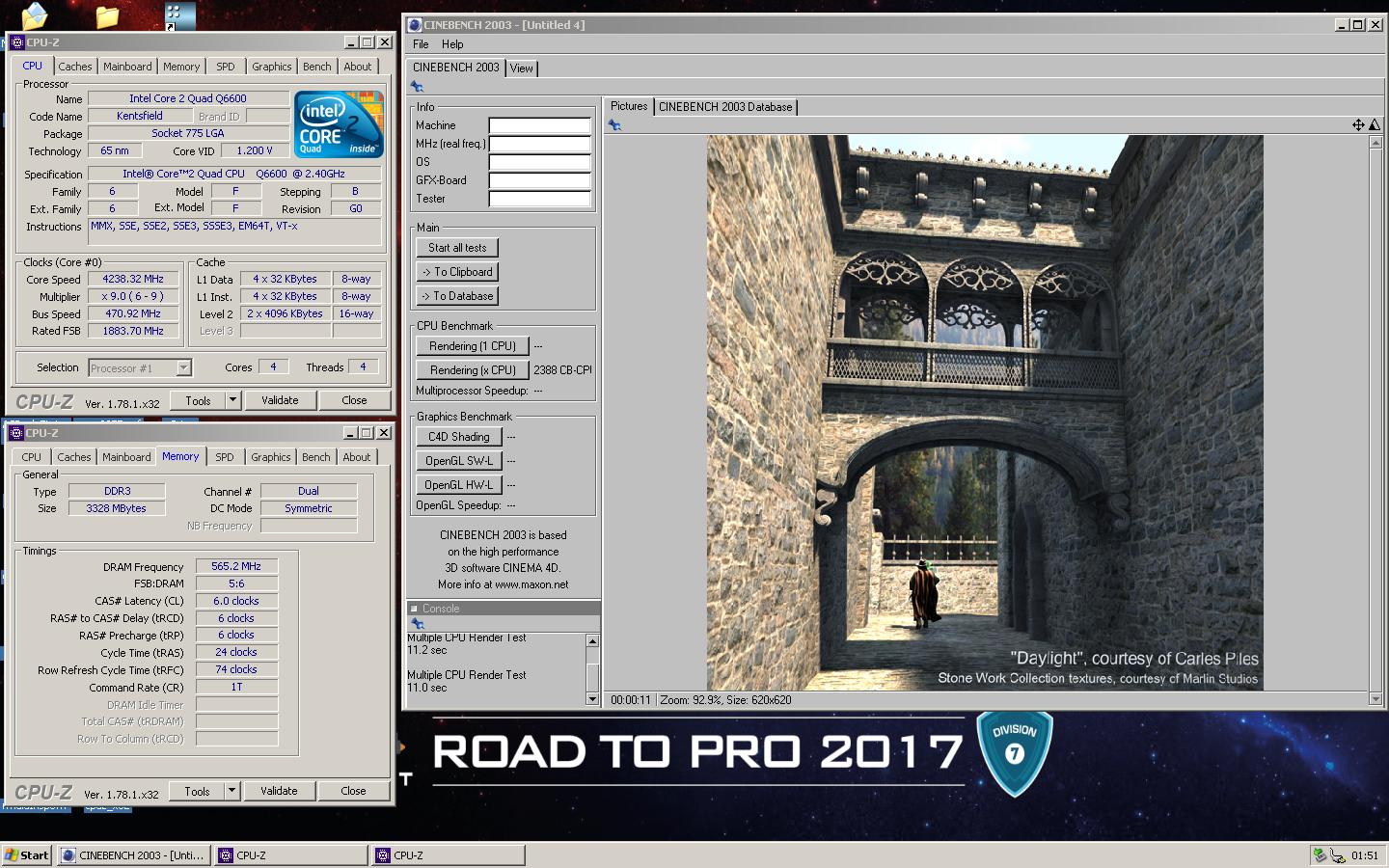This screenshot has height=868, width=1389.
Task: Click the Tester input field
Action: [x=539, y=199]
